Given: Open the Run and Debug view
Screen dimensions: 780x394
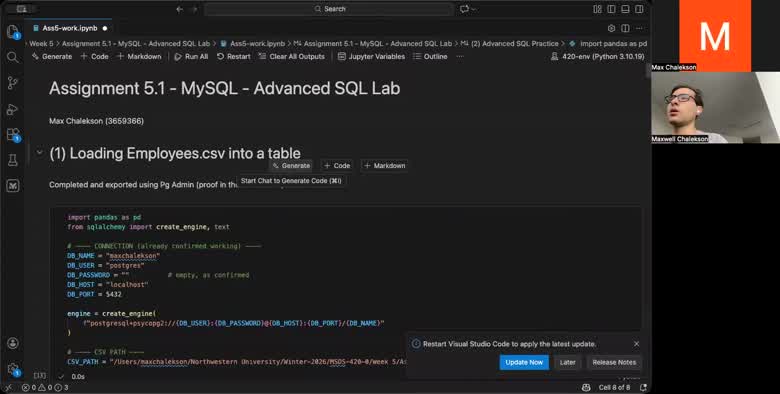Looking at the screenshot, I should tap(13, 109).
